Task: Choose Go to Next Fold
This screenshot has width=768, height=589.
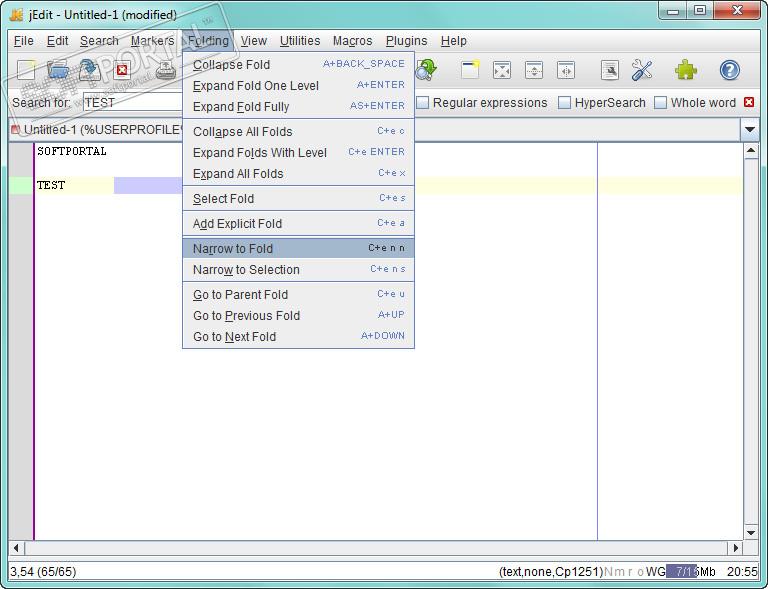Action: (x=298, y=337)
